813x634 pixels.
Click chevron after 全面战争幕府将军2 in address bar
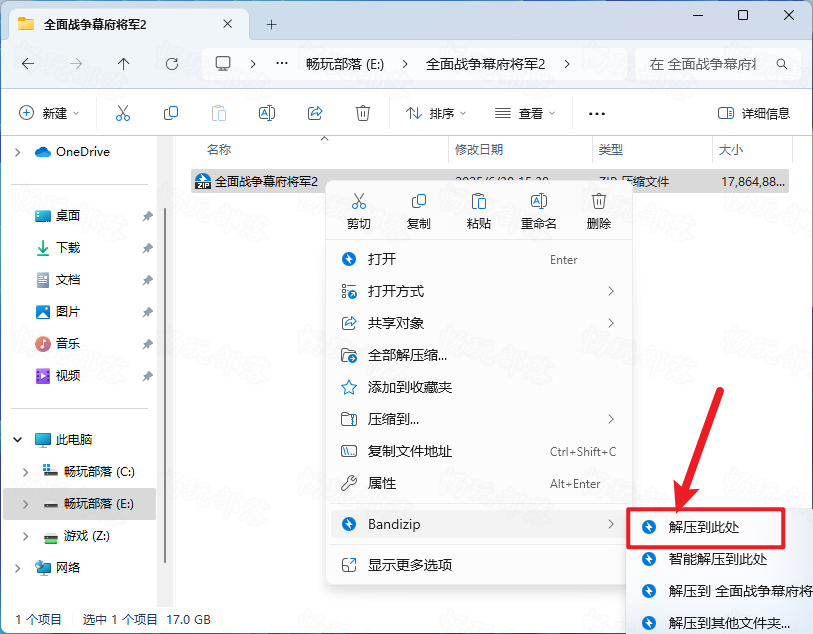click(x=567, y=64)
